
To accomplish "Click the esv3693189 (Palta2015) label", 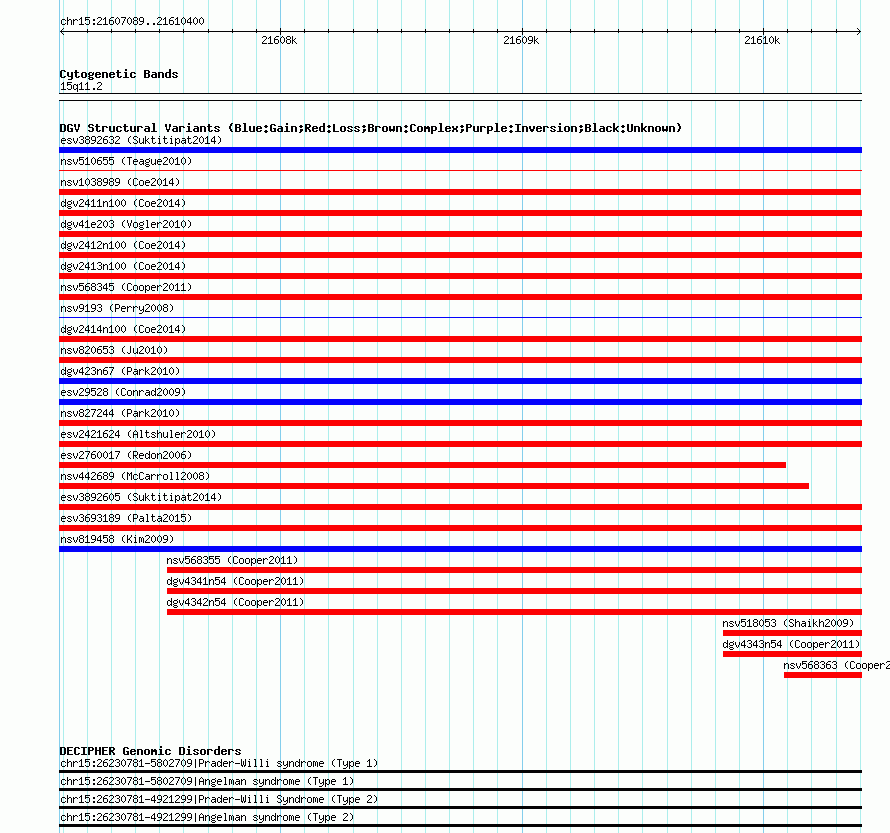I will [x=126, y=518].
